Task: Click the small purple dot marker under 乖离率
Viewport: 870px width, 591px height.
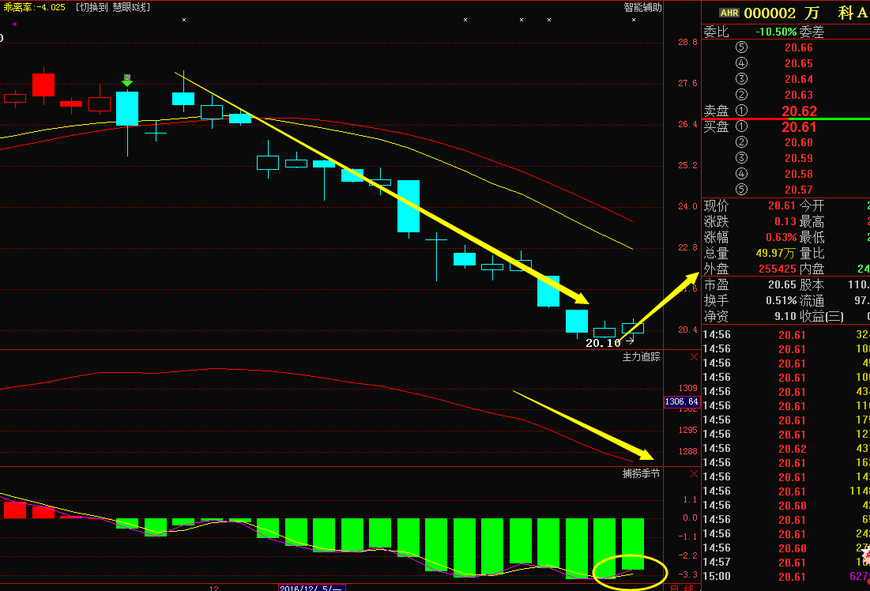Action: point(14,24)
